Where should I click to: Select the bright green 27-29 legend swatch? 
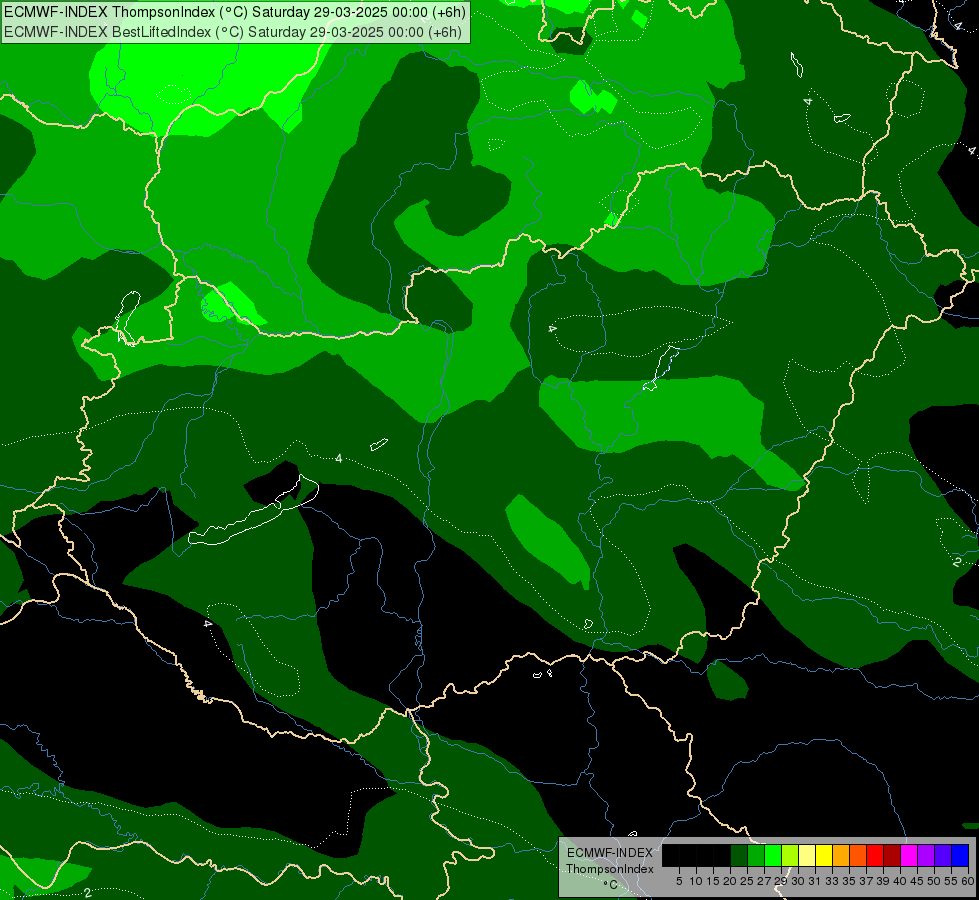click(x=773, y=855)
